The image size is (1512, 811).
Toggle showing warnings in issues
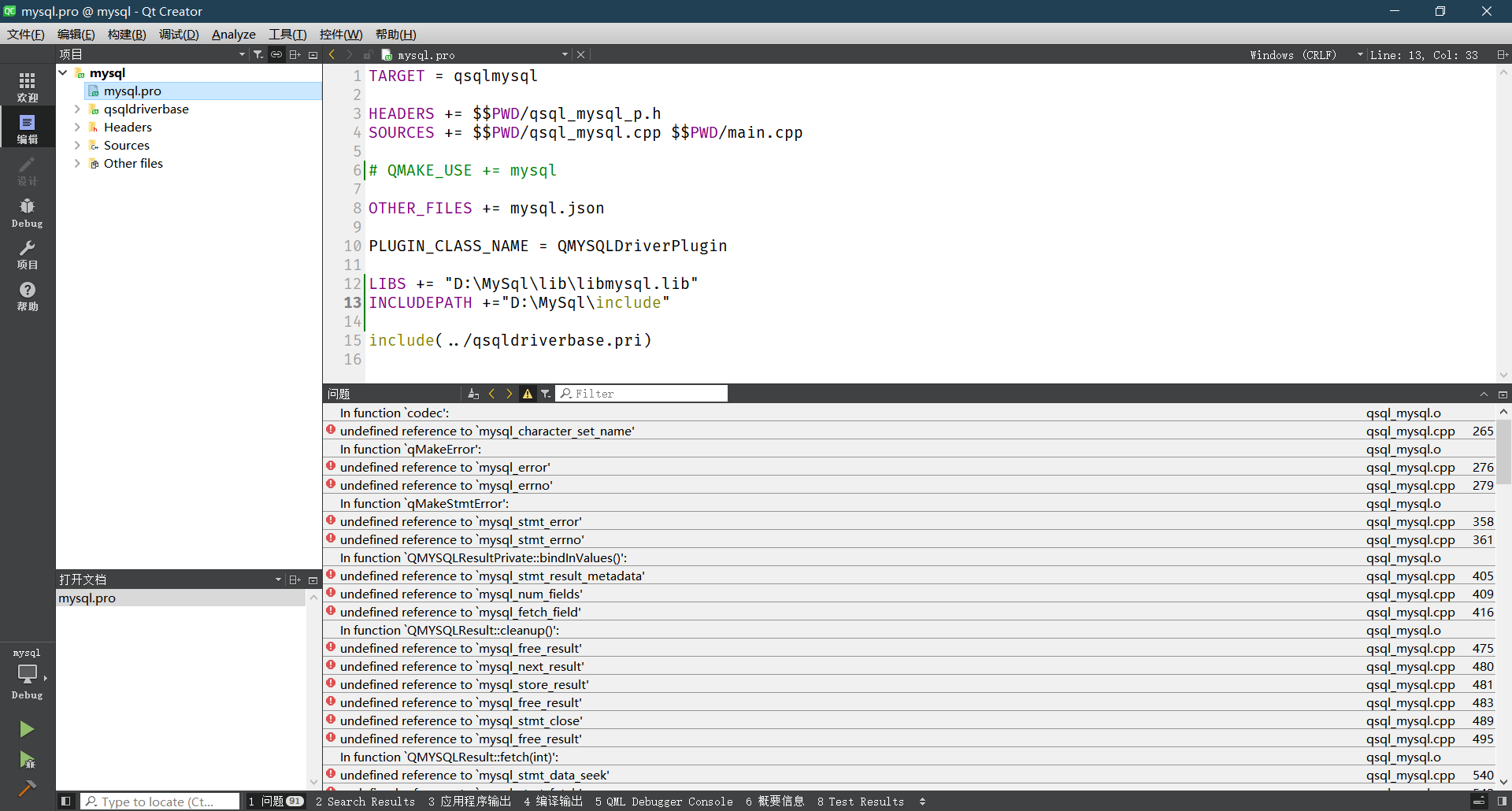pos(528,394)
